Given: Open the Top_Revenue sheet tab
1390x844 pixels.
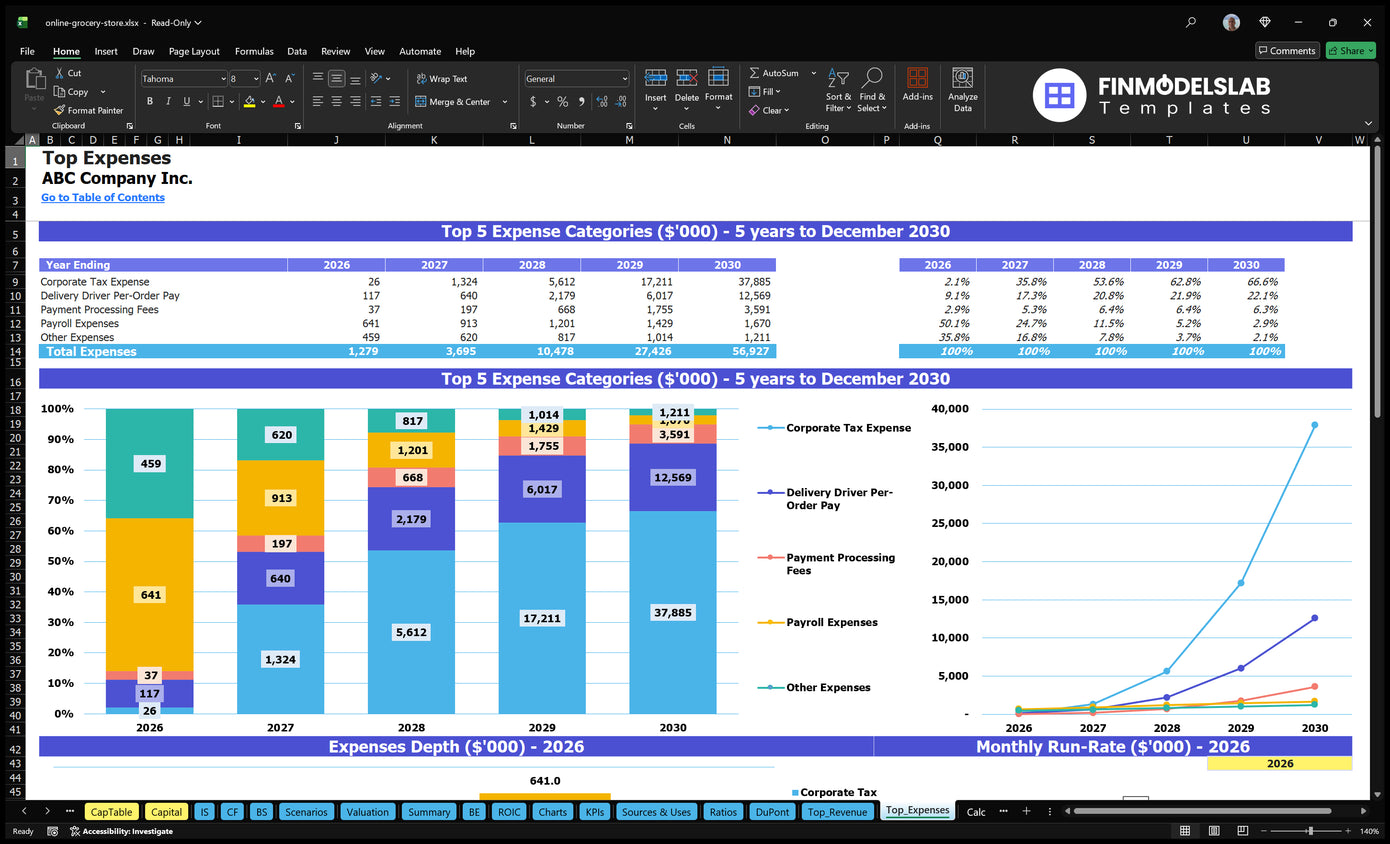Looking at the screenshot, I should point(839,811).
